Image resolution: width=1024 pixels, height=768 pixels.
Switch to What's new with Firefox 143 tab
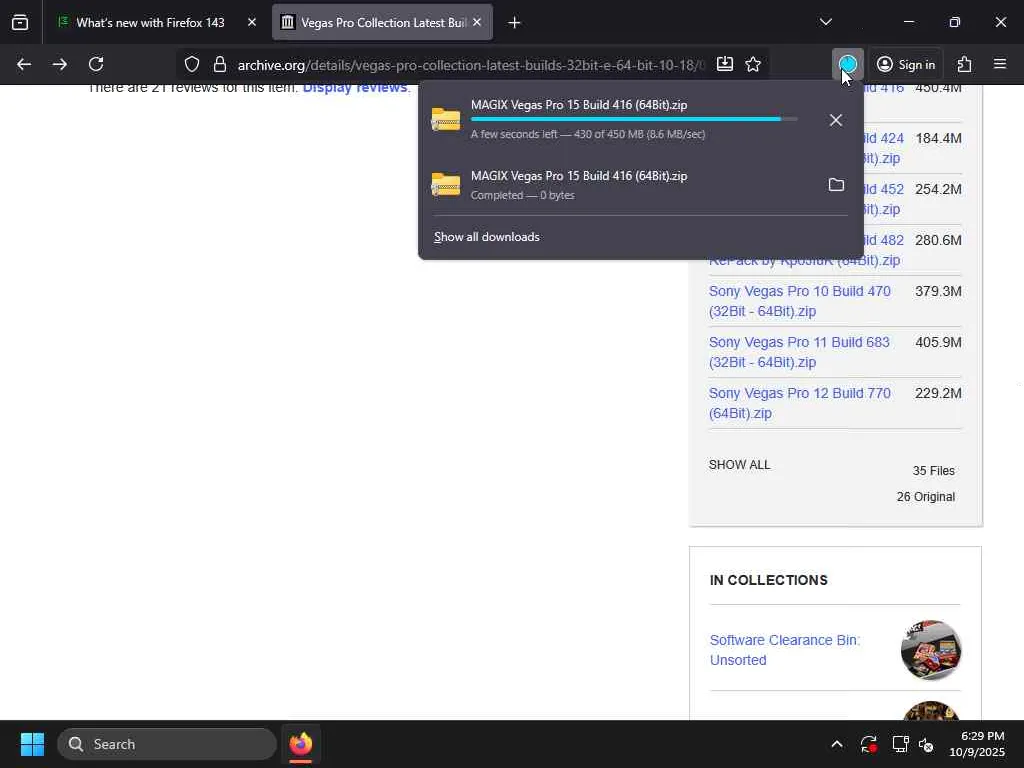pos(150,23)
